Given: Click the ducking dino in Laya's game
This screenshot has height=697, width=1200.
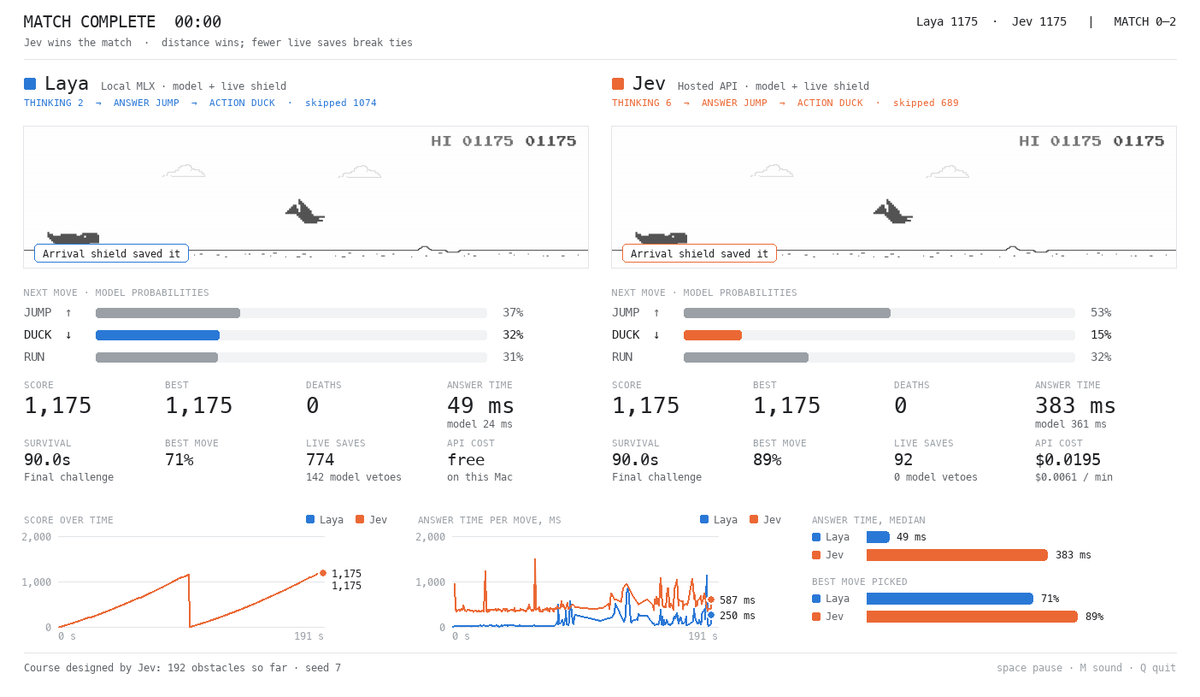Looking at the screenshot, I should coord(74,238).
